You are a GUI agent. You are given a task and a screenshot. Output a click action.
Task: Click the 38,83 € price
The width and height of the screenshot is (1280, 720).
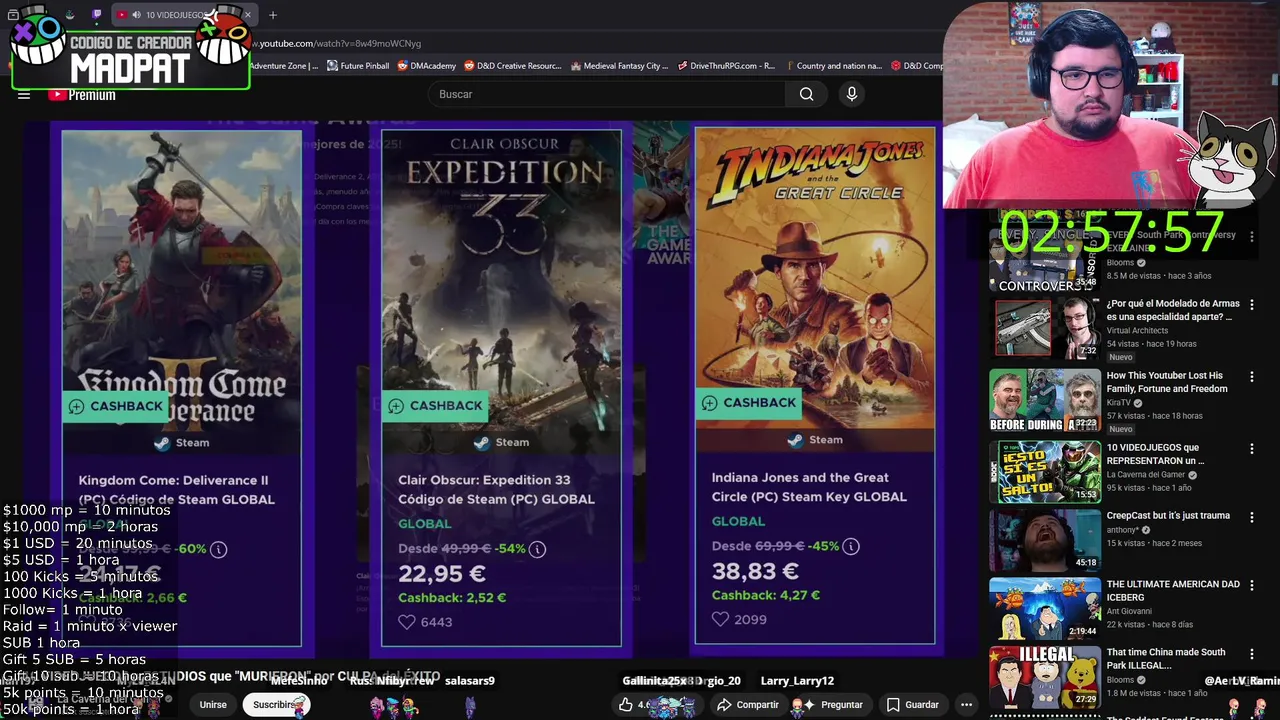click(x=755, y=571)
